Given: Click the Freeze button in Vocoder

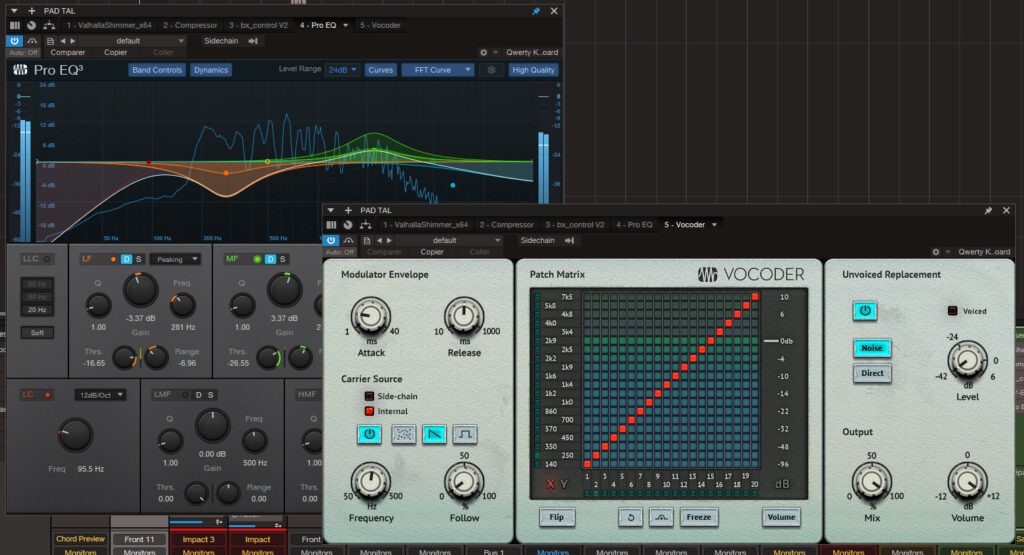Looking at the screenshot, I should [698, 517].
